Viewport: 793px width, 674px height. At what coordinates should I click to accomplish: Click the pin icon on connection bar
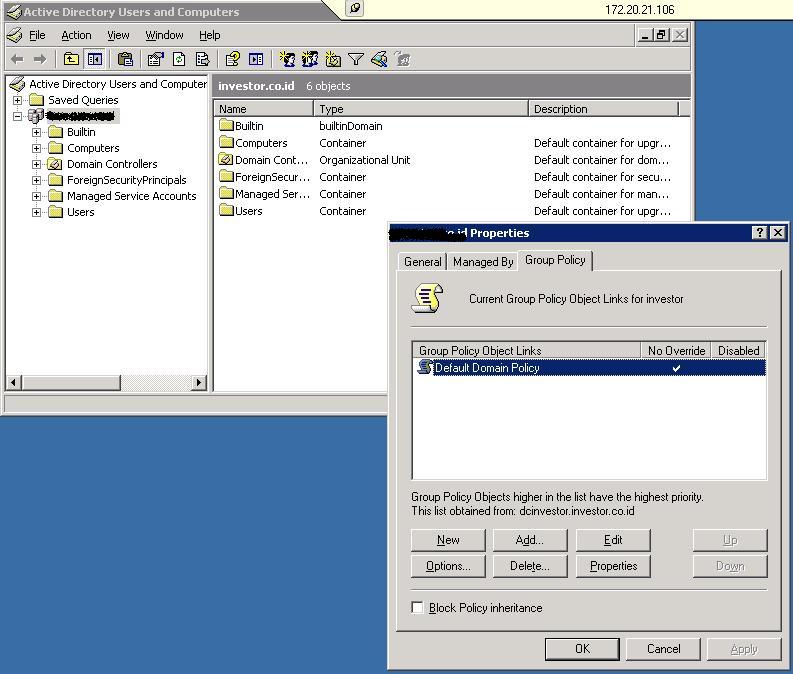click(x=355, y=8)
